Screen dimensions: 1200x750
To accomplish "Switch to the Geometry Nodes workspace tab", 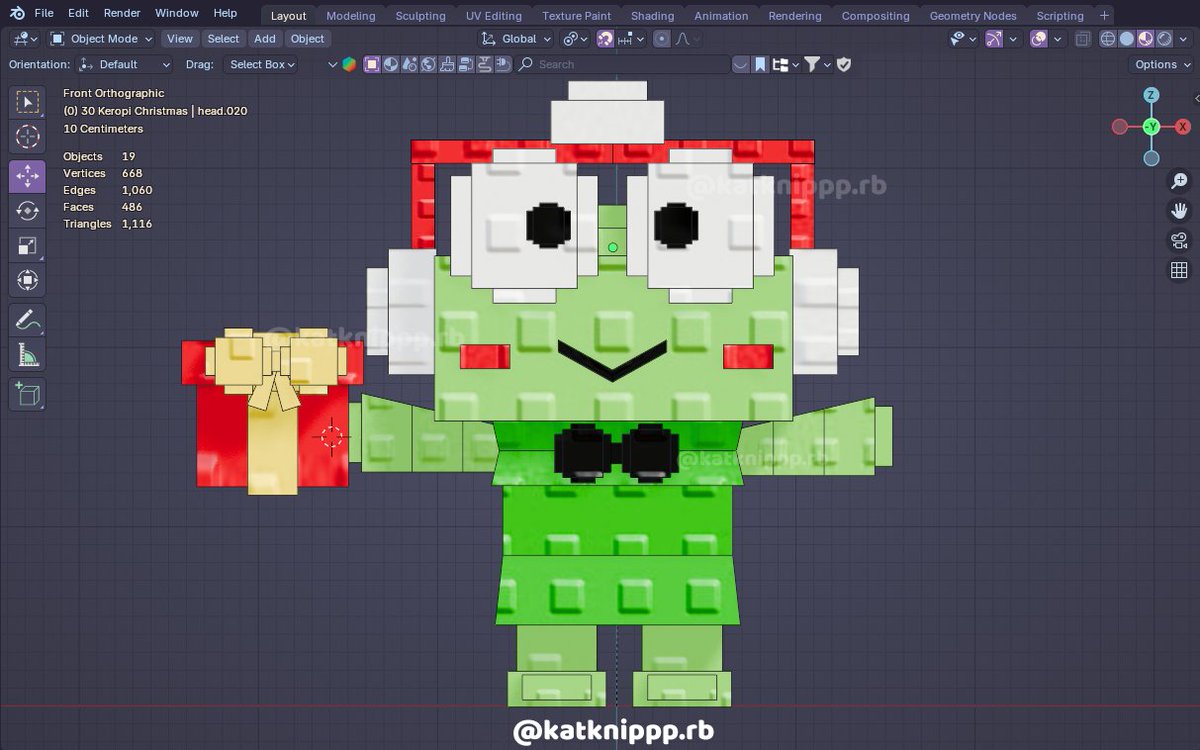I will tap(973, 15).
